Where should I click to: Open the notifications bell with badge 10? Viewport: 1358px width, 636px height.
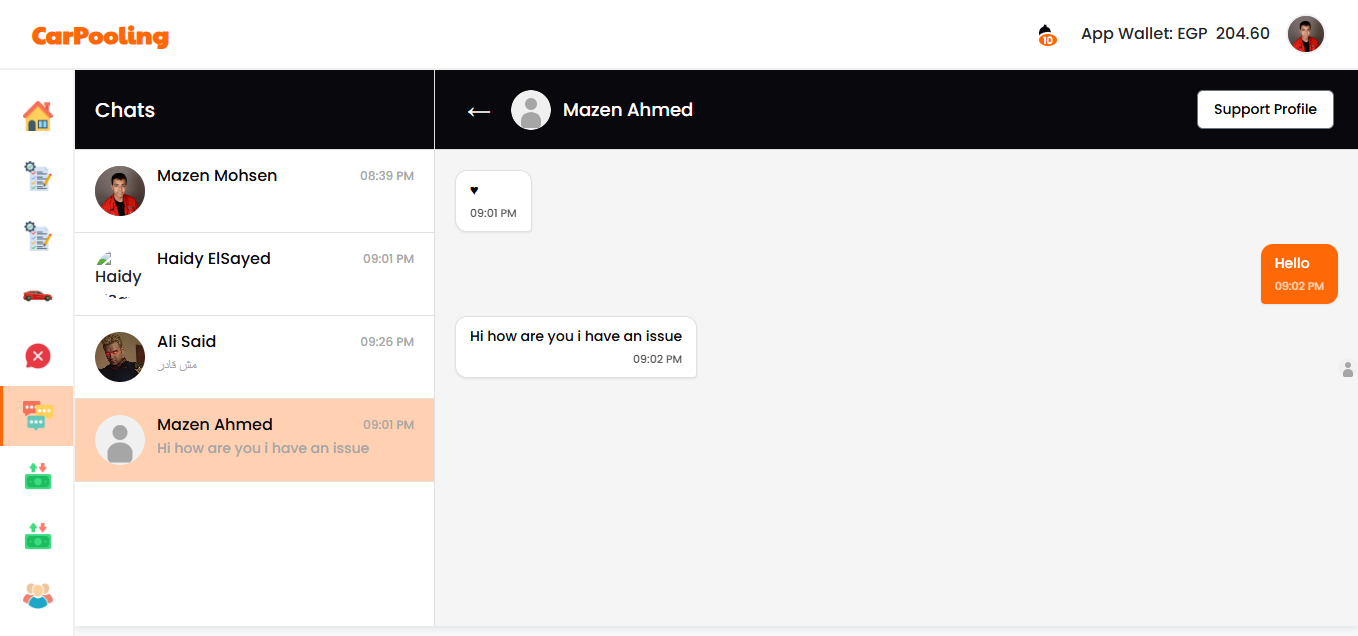tap(1047, 35)
